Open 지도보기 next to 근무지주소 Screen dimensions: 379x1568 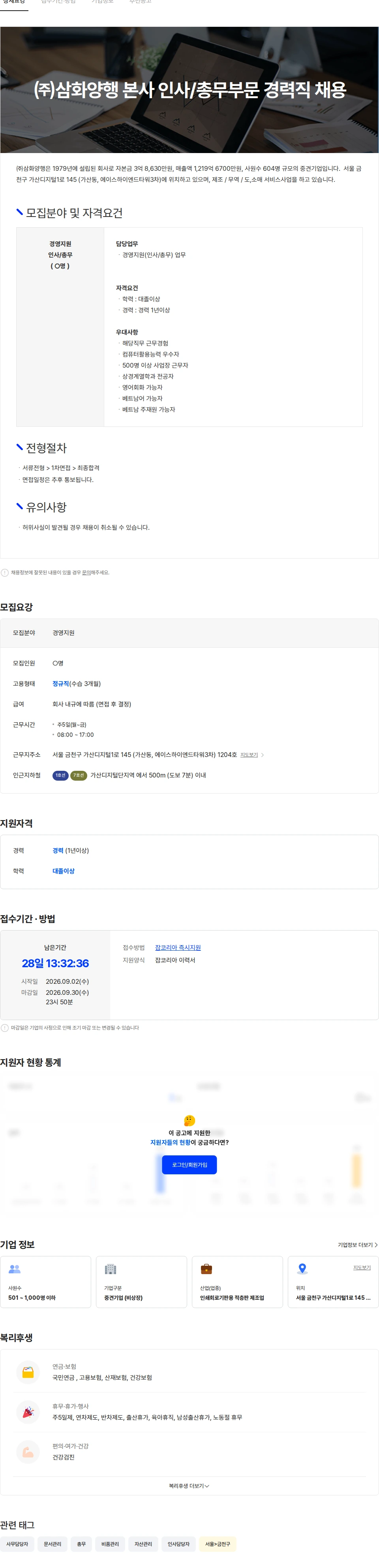(249, 755)
